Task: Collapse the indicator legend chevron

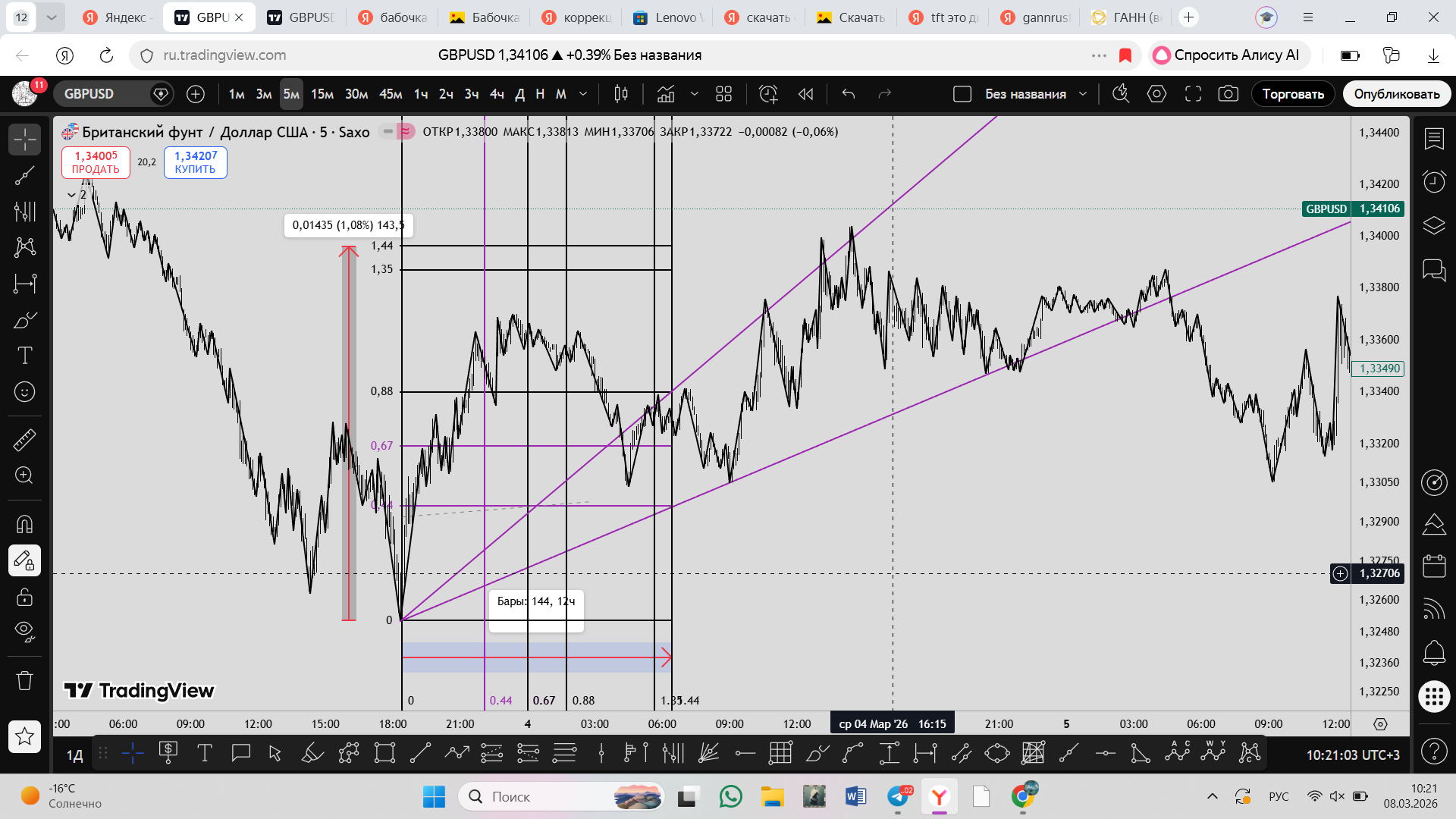Action: [x=71, y=195]
